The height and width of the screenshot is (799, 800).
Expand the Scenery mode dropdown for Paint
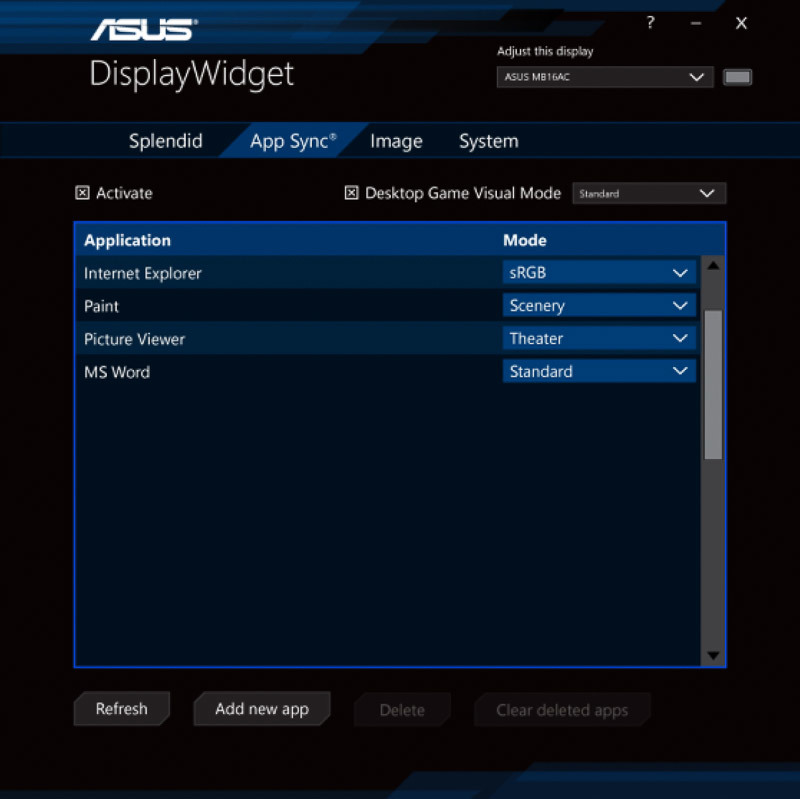click(x=599, y=306)
